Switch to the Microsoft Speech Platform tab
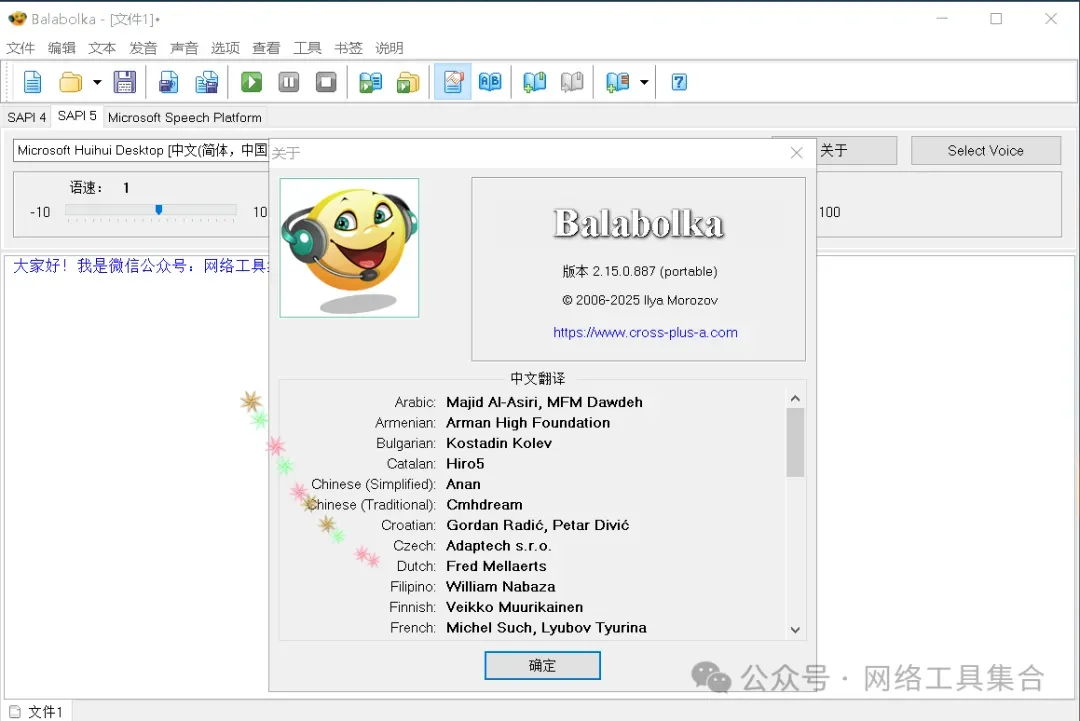Image resolution: width=1080 pixels, height=721 pixels. (185, 118)
